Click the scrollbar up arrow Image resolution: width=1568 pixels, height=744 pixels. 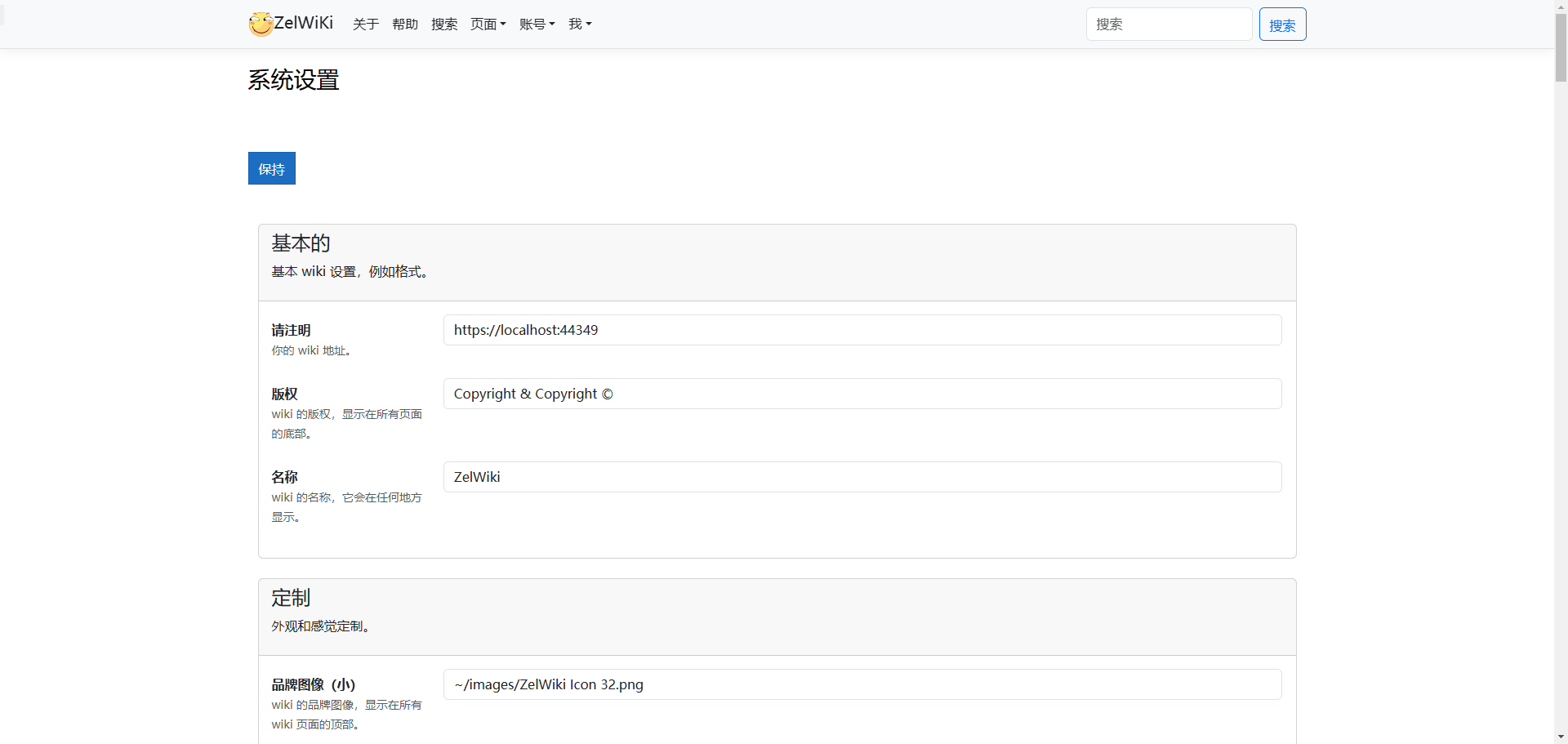(x=1561, y=7)
